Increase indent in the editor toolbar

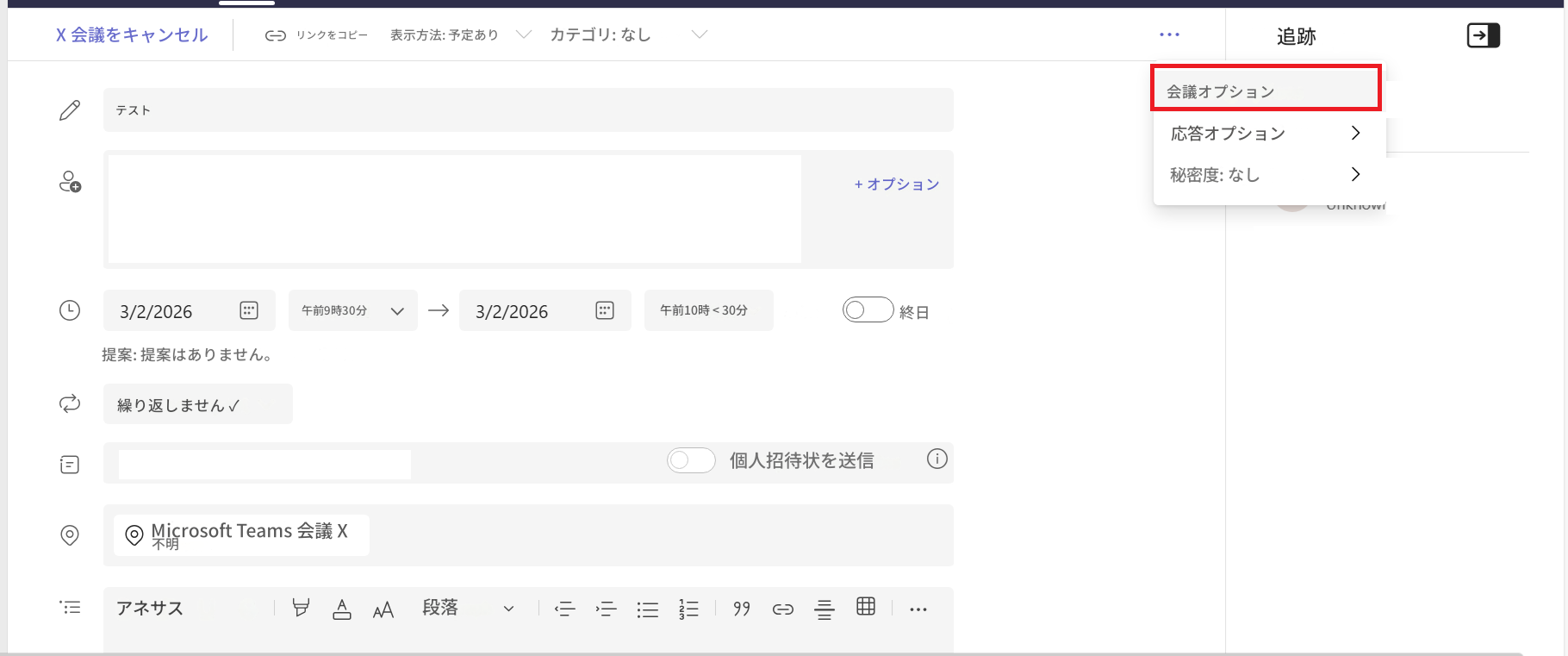click(607, 609)
